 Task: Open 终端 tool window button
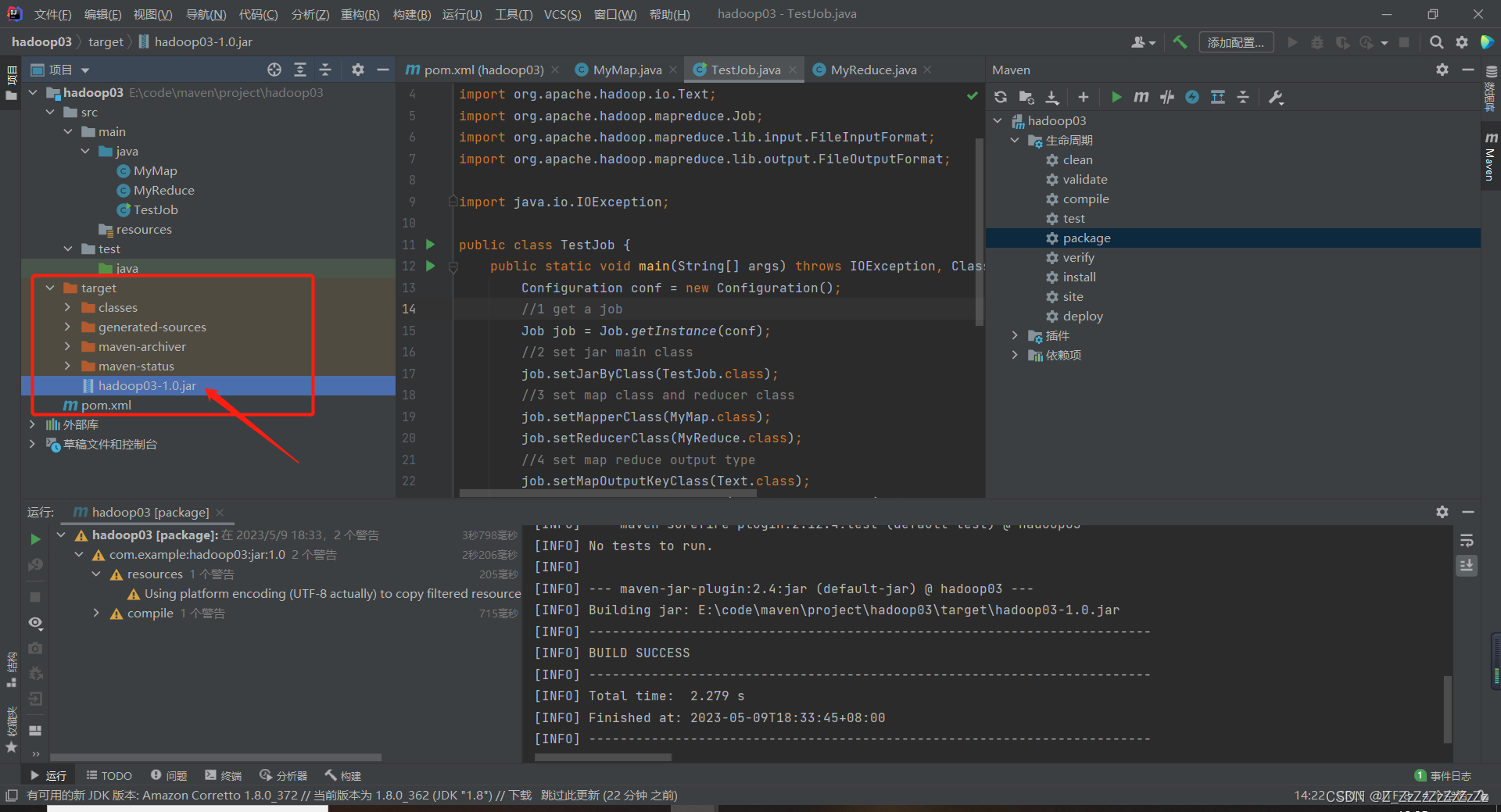(223, 775)
